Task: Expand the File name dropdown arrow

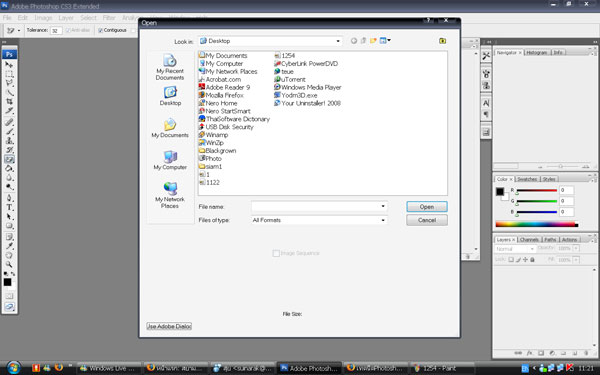Action: pos(383,206)
